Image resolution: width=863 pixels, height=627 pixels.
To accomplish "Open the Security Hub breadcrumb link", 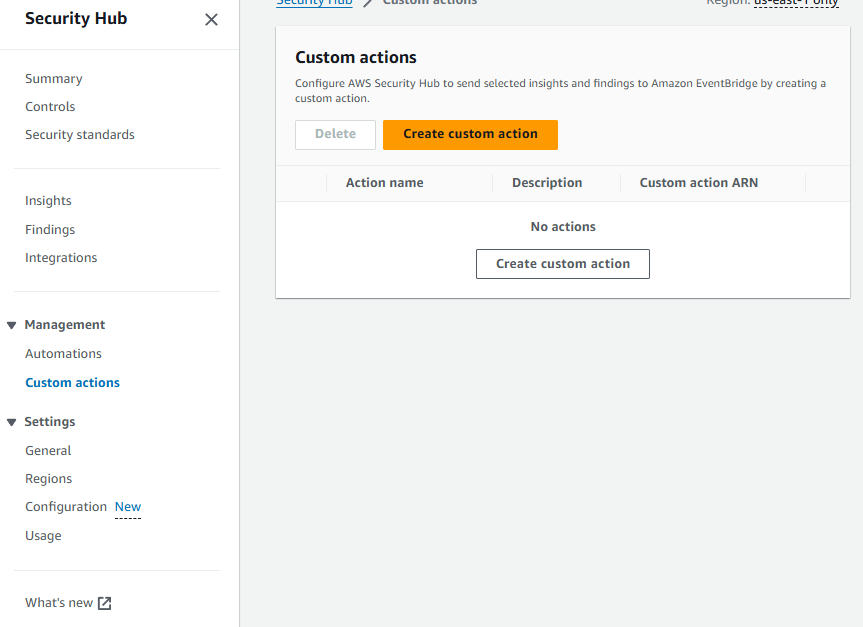I will [x=314, y=2].
